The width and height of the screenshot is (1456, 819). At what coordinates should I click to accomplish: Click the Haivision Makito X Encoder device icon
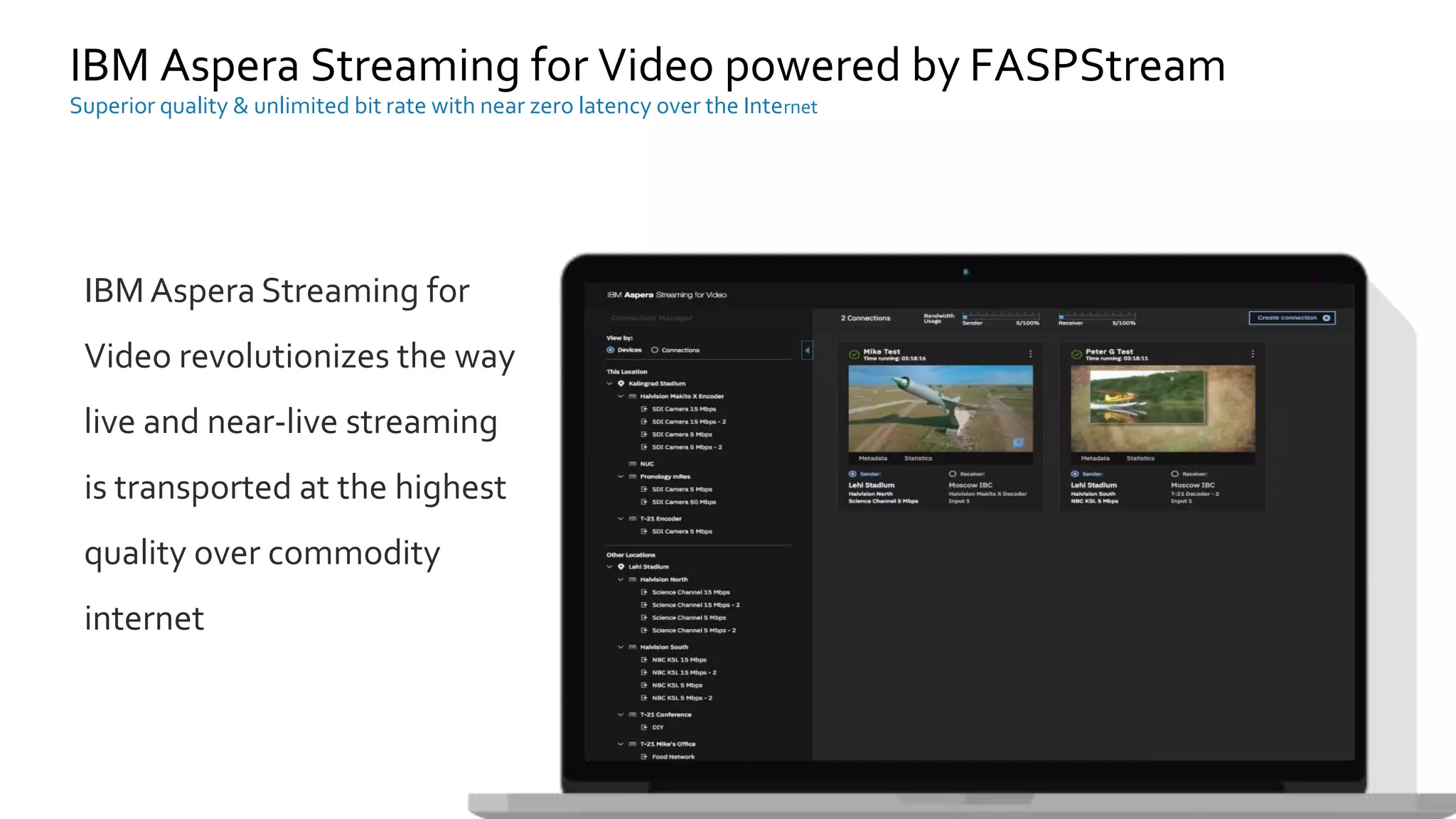633,396
